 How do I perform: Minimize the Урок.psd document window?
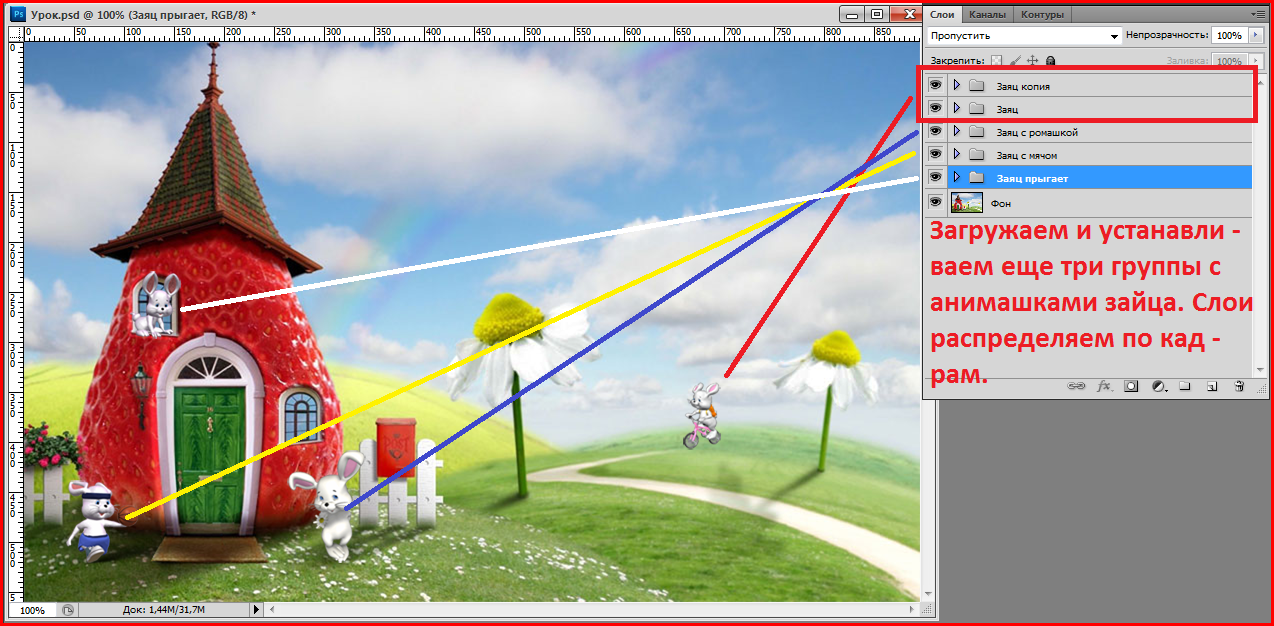[852, 14]
